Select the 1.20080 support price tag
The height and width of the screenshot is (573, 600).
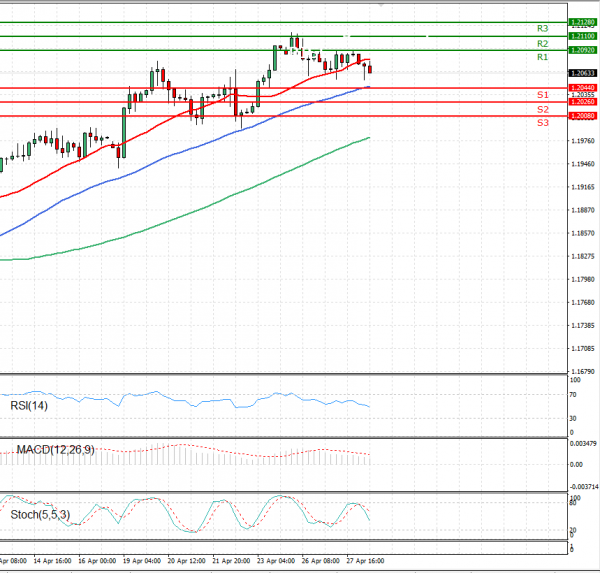point(583,116)
